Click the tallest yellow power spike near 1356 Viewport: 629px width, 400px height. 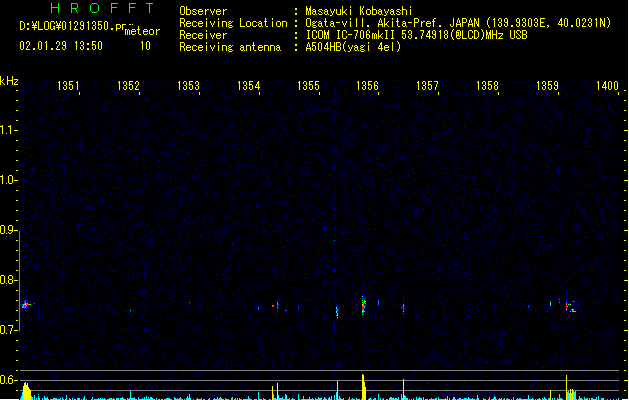363,387
